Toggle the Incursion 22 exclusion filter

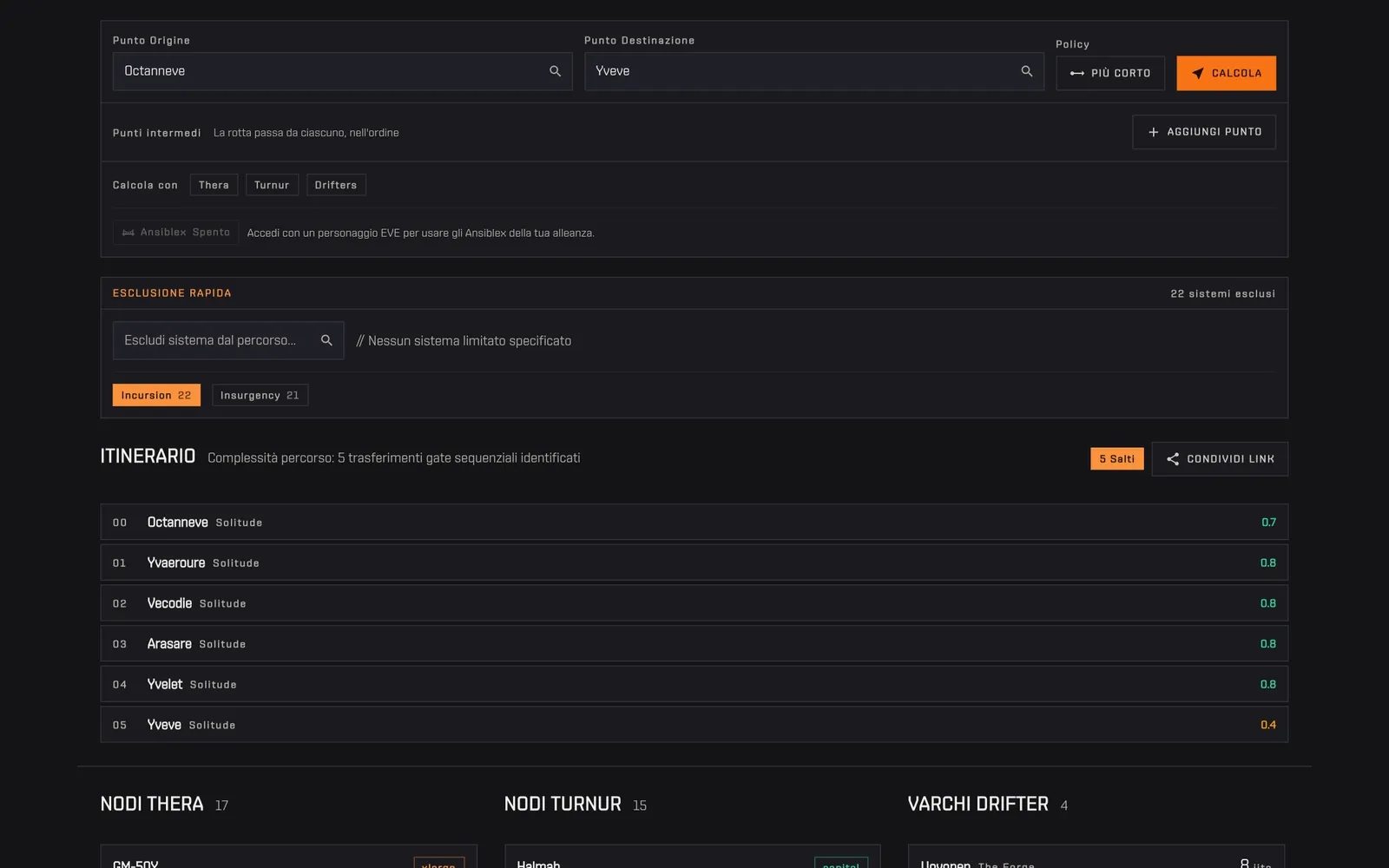click(156, 395)
